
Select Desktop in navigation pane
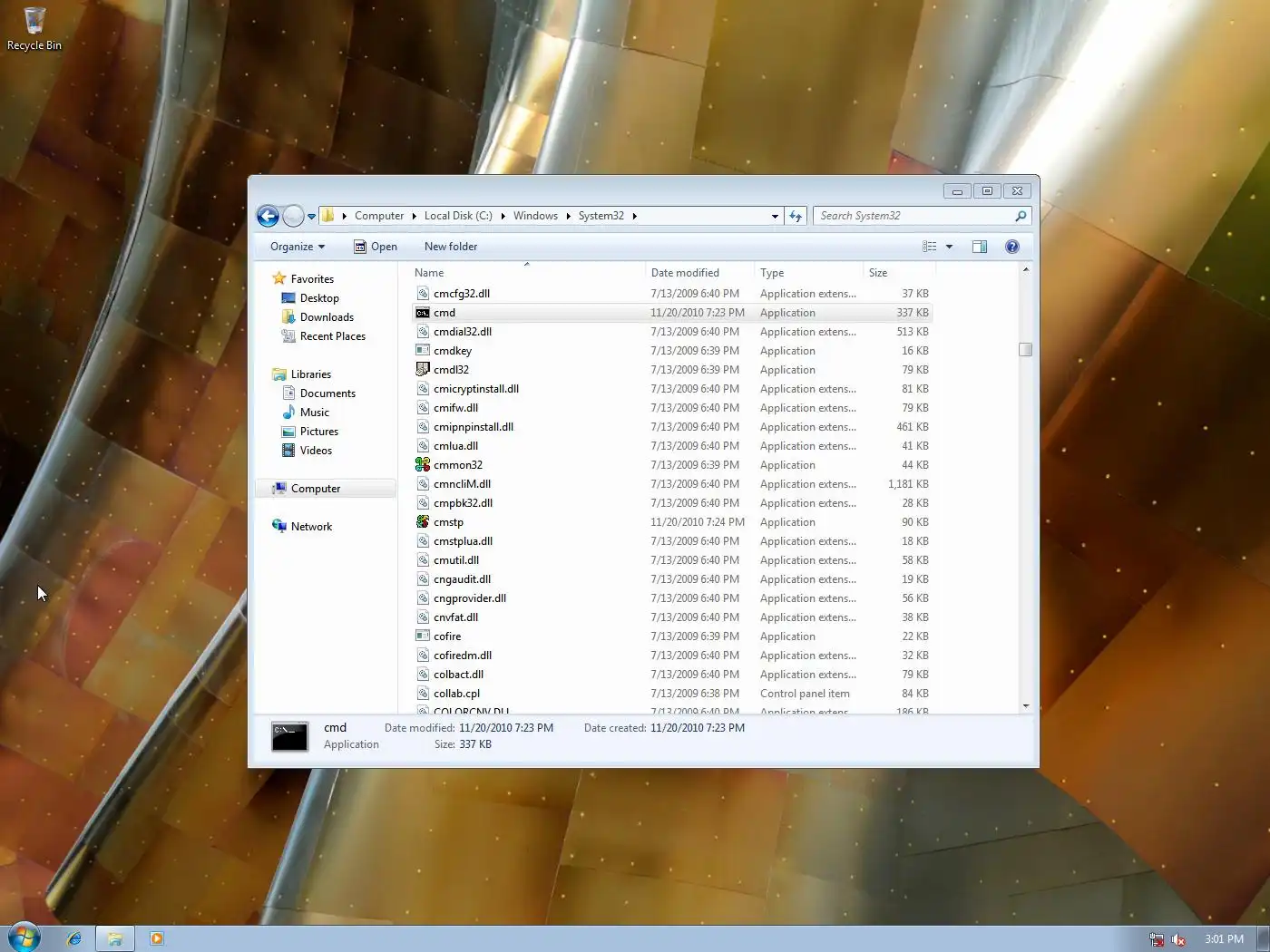point(319,298)
